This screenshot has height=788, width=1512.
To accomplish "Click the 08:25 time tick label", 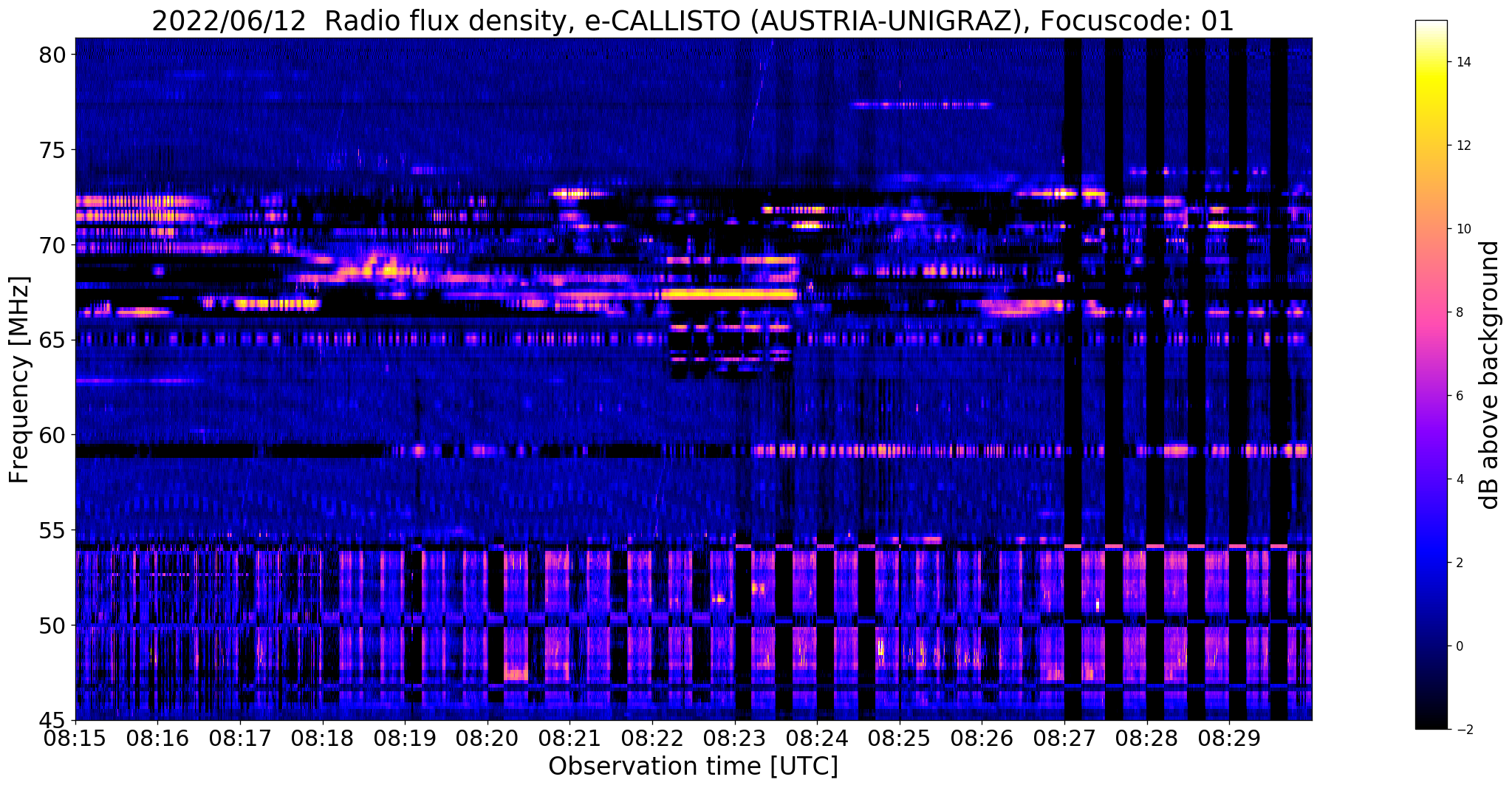I will pos(900,738).
